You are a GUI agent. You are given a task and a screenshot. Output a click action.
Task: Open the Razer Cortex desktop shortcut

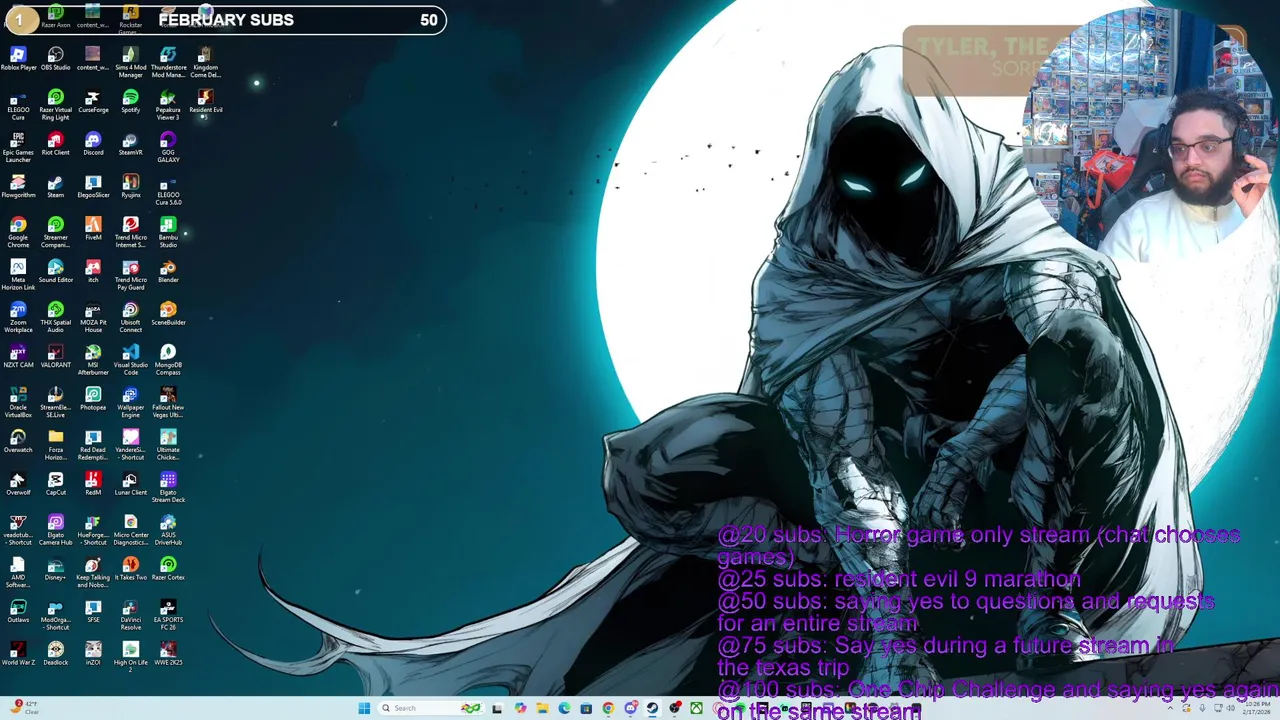pyautogui.click(x=168, y=569)
